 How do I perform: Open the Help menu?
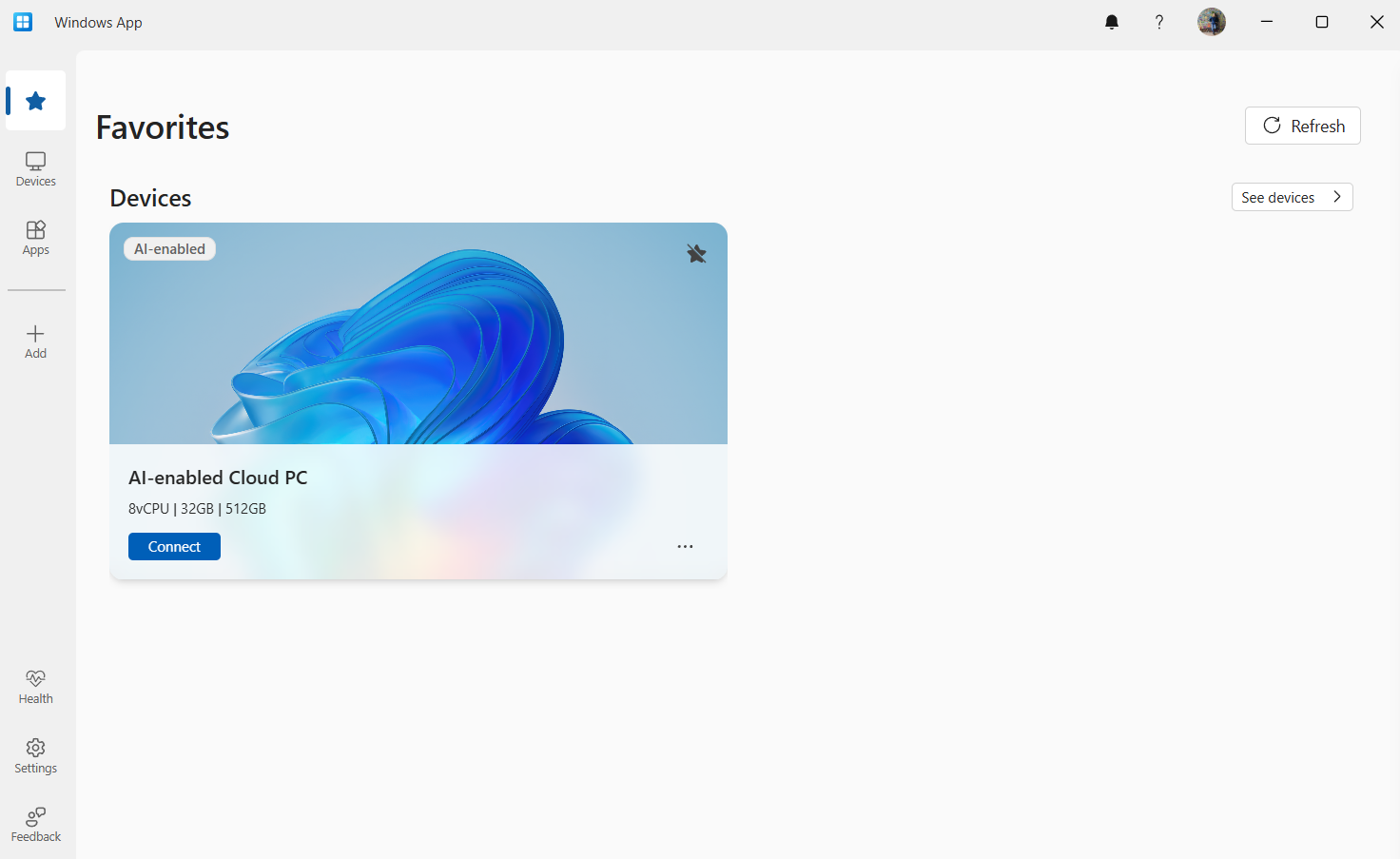pyautogui.click(x=1159, y=21)
